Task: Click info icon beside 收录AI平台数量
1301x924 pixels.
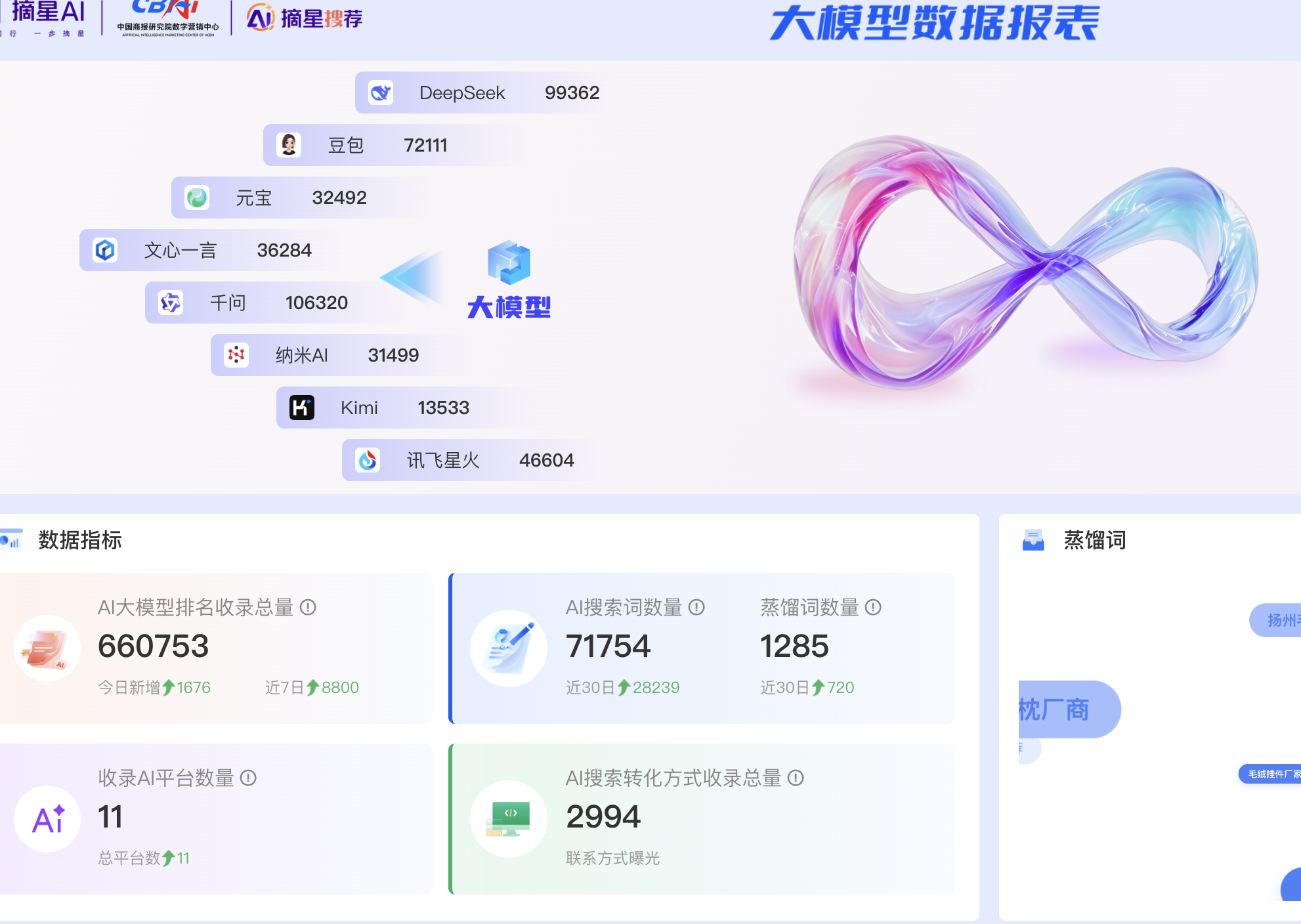Action: click(248, 778)
